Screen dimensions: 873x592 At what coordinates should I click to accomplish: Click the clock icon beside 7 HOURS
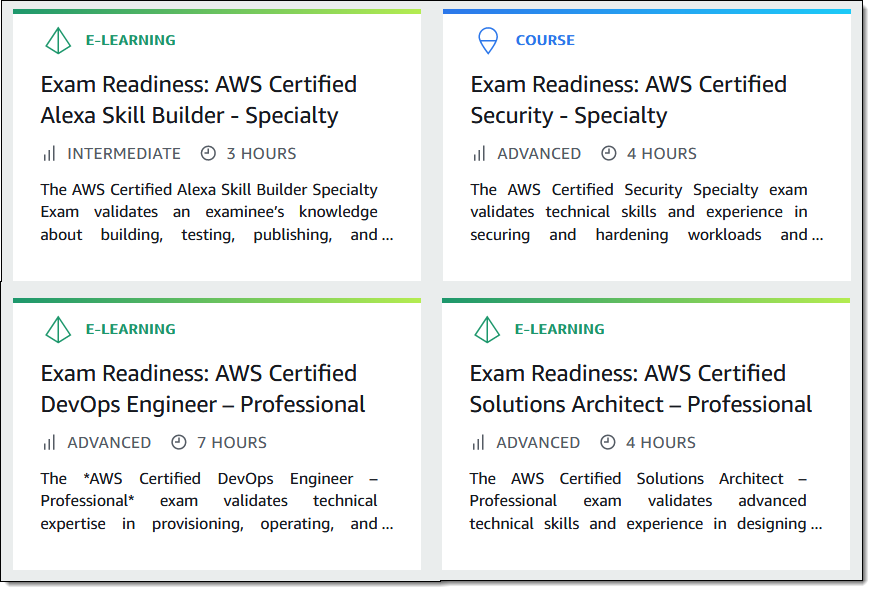point(179,442)
